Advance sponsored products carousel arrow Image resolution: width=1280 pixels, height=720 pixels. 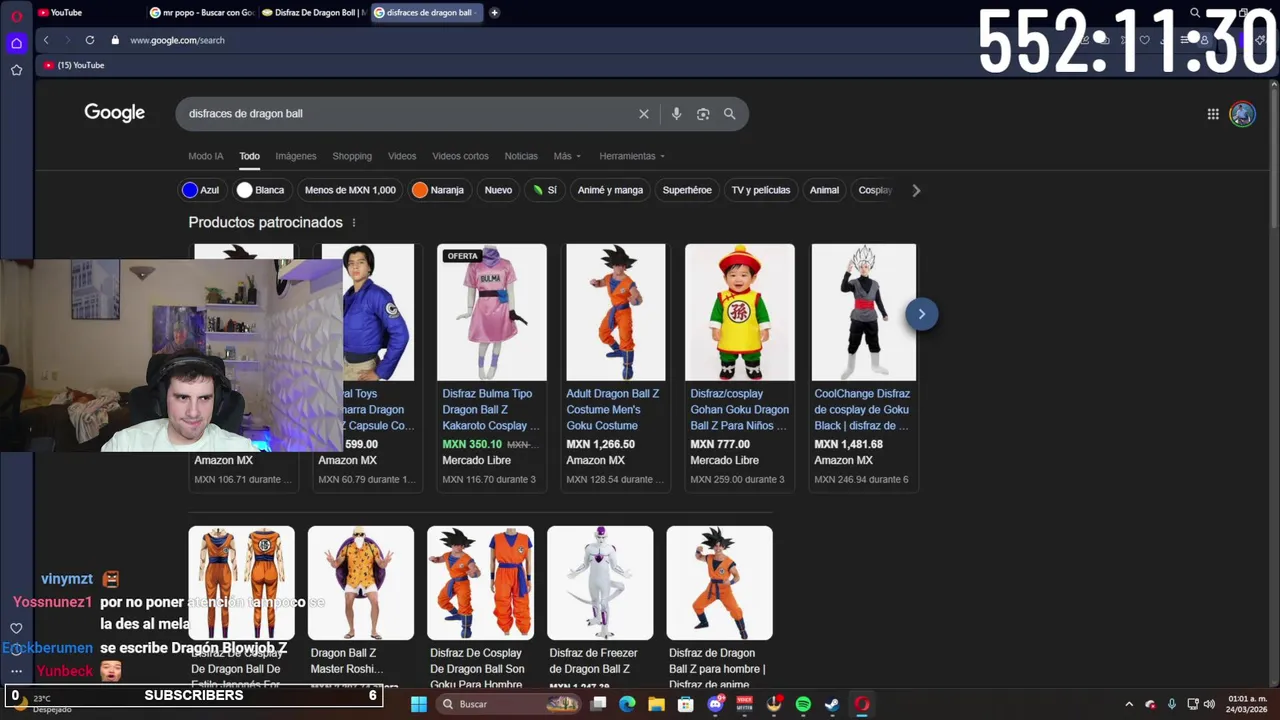(x=921, y=314)
